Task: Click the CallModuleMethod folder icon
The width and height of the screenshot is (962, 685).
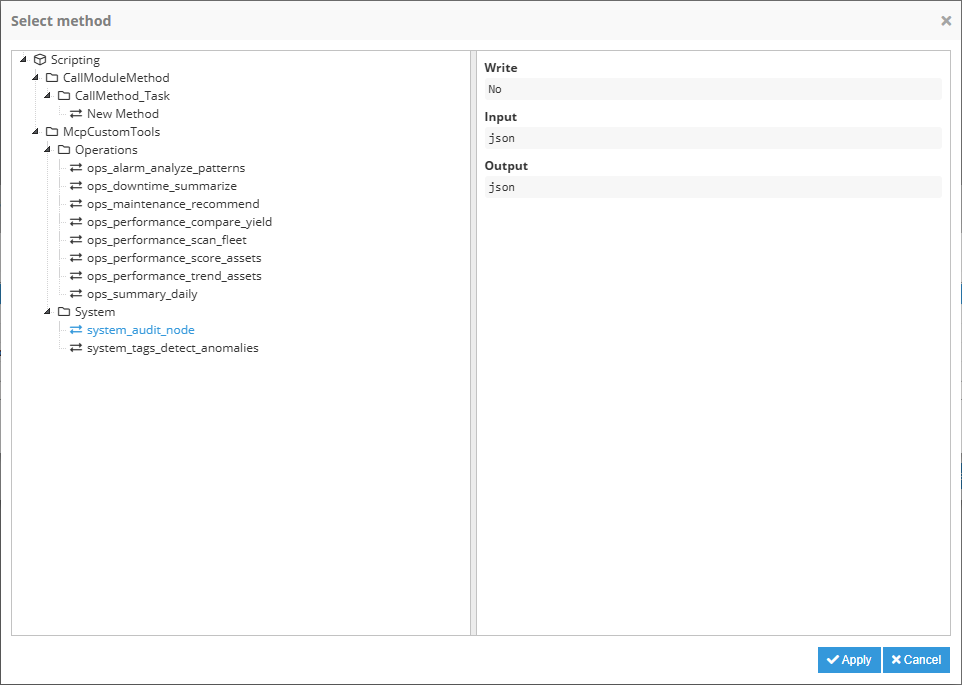Action: coord(52,78)
